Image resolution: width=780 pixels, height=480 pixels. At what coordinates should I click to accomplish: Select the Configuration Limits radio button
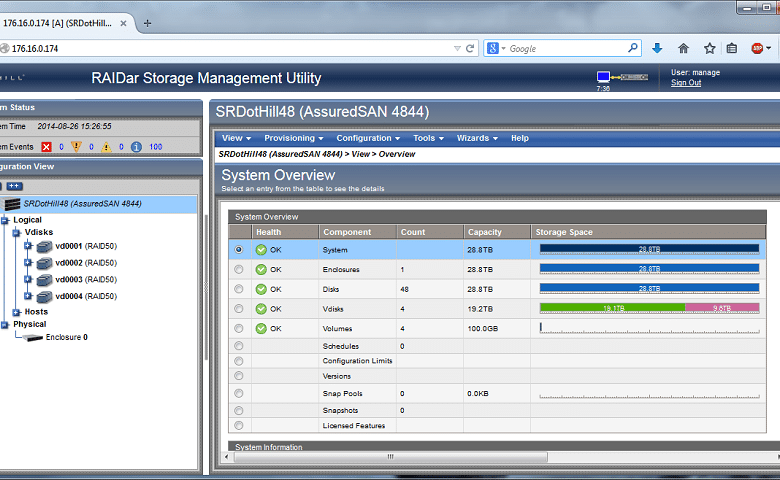239,361
